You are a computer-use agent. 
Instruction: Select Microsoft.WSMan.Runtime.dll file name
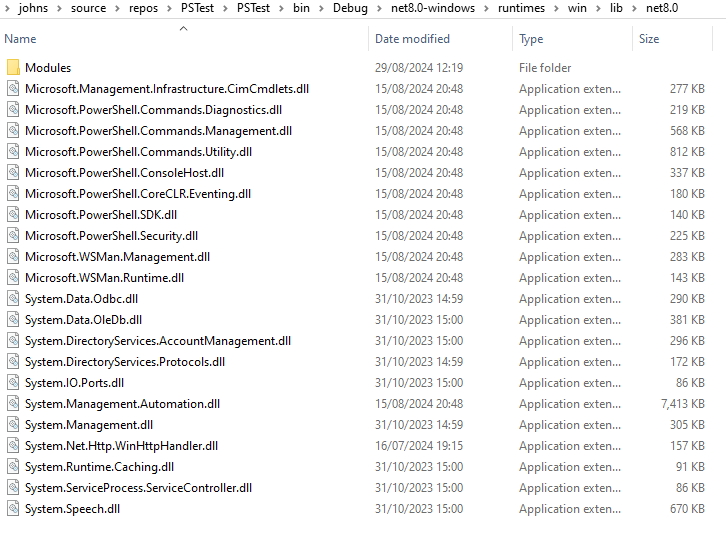click(x=105, y=277)
